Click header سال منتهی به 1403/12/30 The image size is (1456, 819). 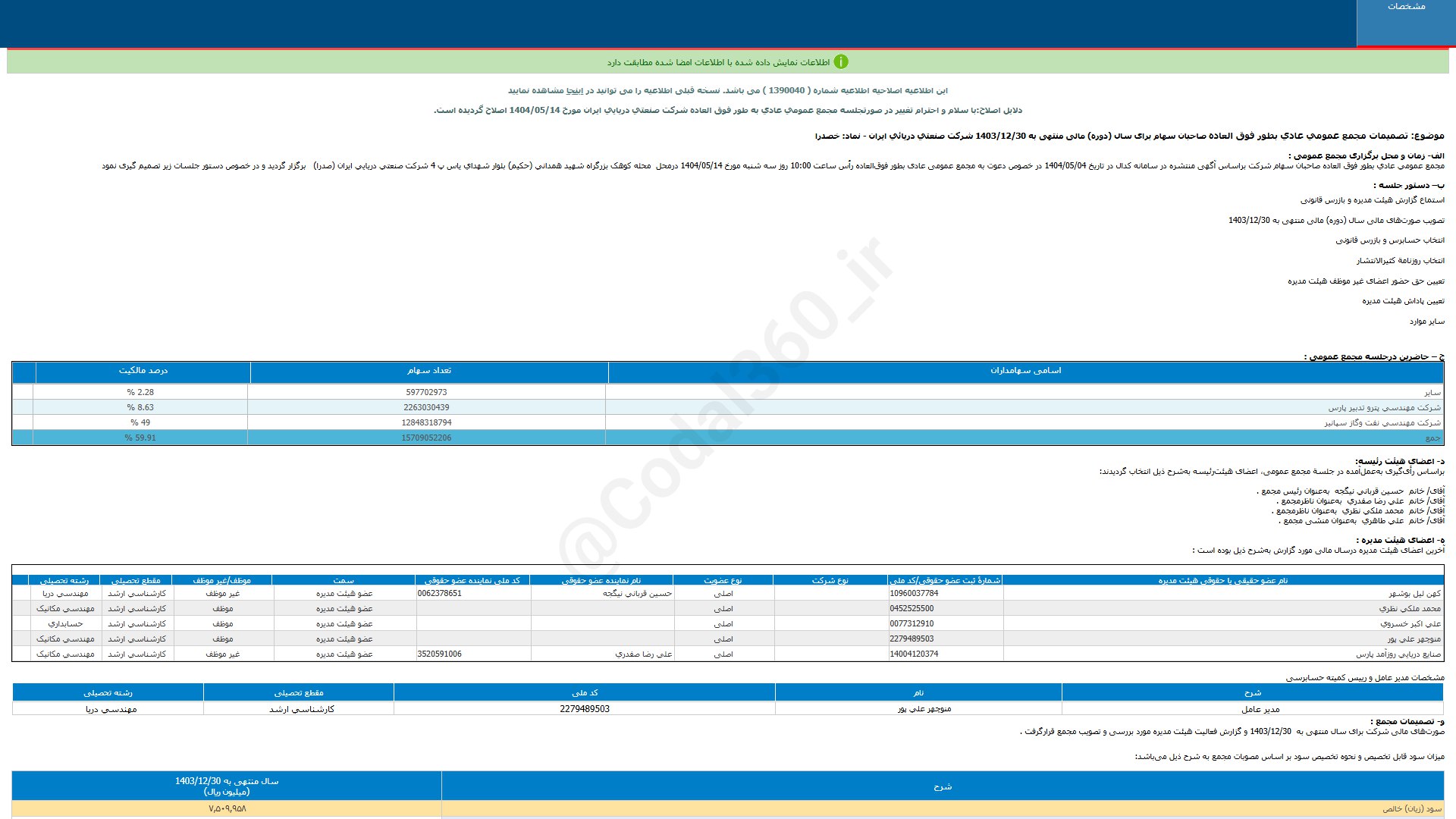coord(227,786)
